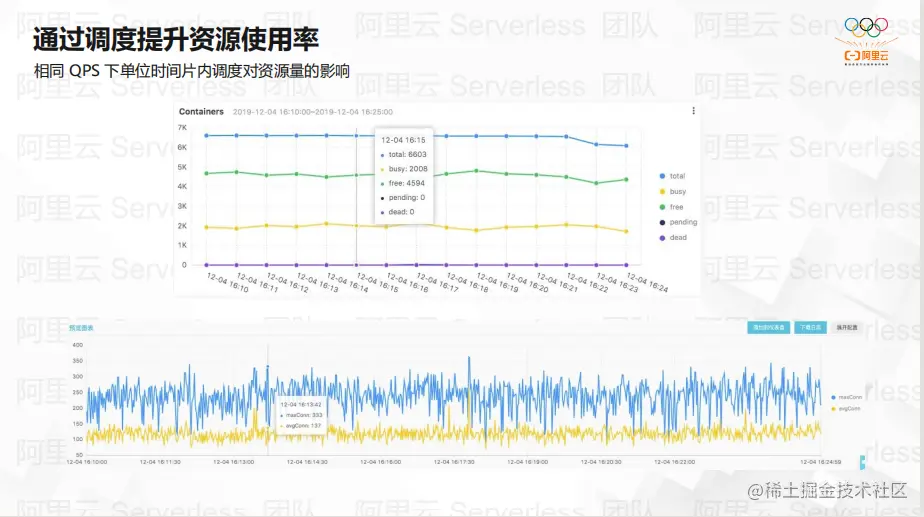The width and height of the screenshot is (924, 517).
Task: Click the total line point at 12-04 16:22
Action: point(566,137)
